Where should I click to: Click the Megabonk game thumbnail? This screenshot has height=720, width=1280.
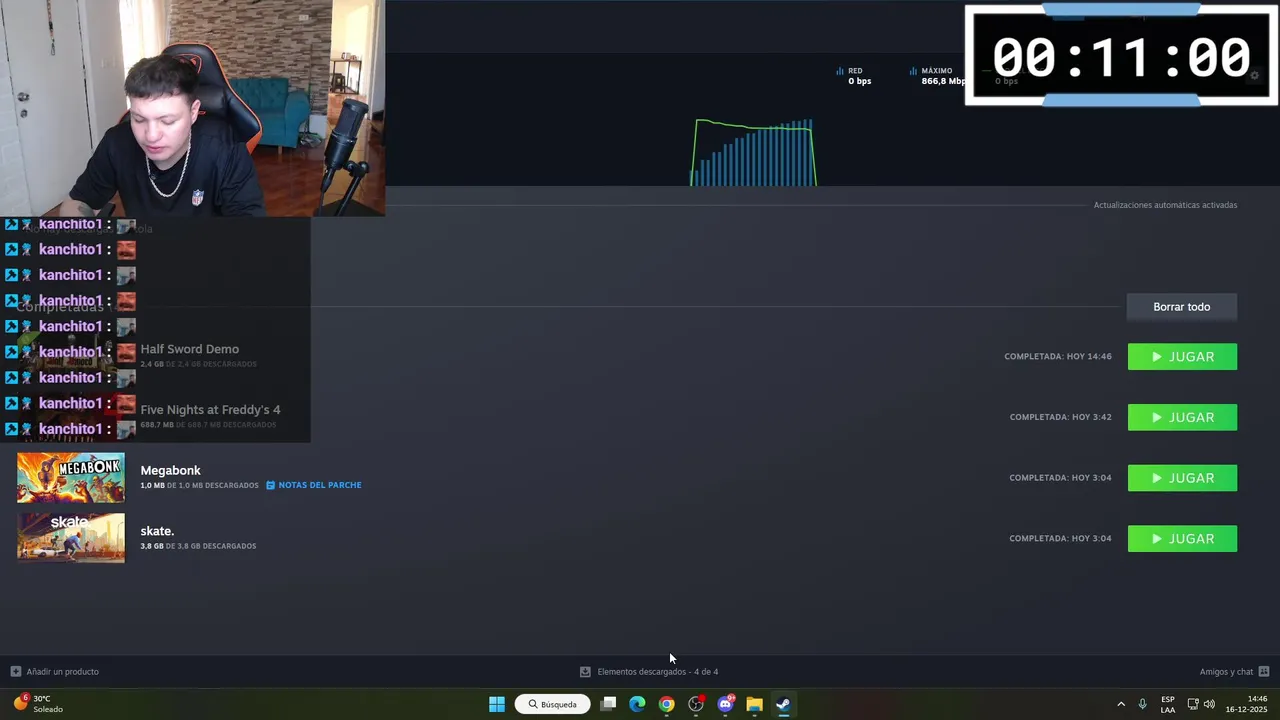point(71,477)
